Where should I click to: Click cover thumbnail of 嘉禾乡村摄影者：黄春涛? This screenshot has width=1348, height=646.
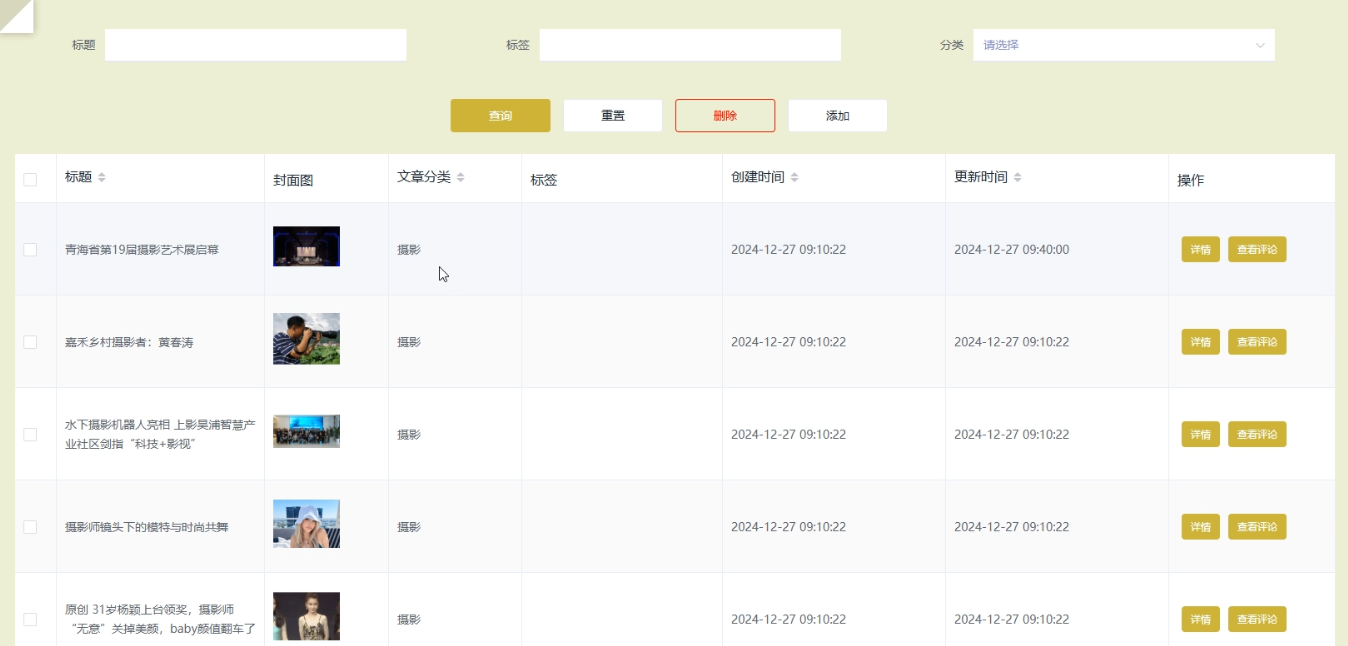(306, 339)
